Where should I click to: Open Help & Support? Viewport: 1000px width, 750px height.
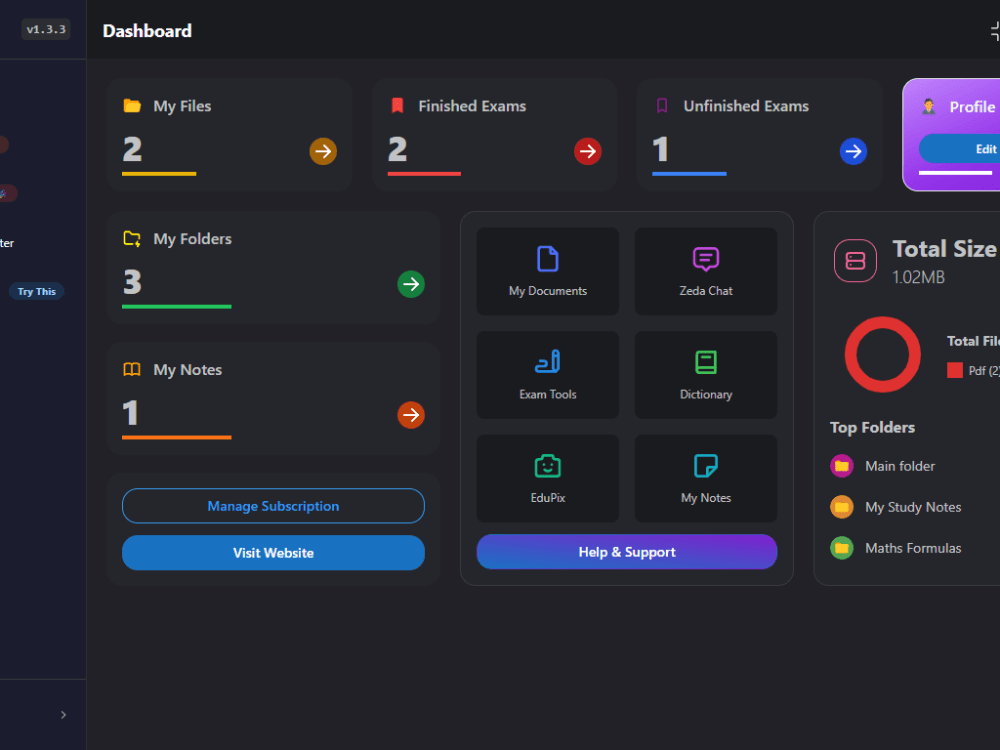627,552
